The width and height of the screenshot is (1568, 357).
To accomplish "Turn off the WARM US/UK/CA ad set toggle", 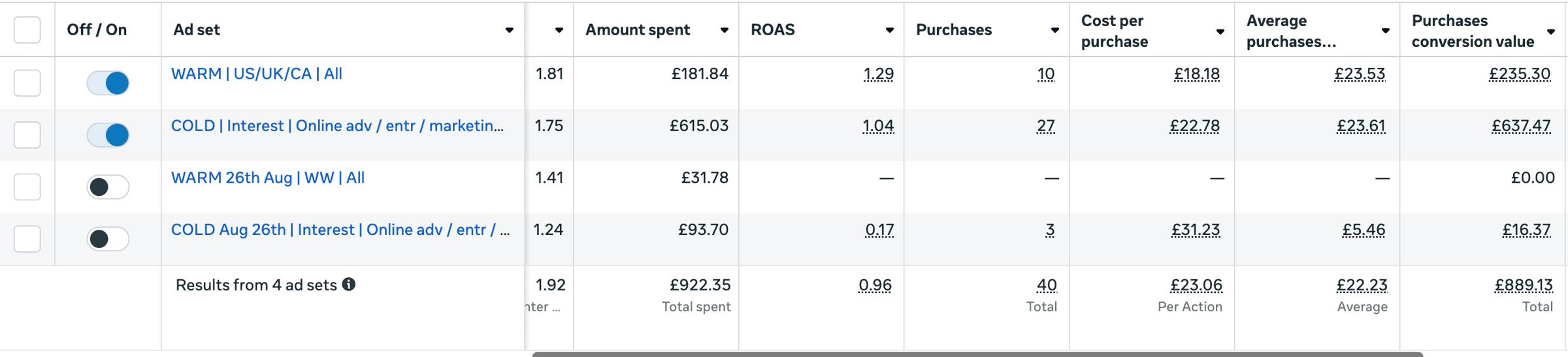I will tap(108, 83).
